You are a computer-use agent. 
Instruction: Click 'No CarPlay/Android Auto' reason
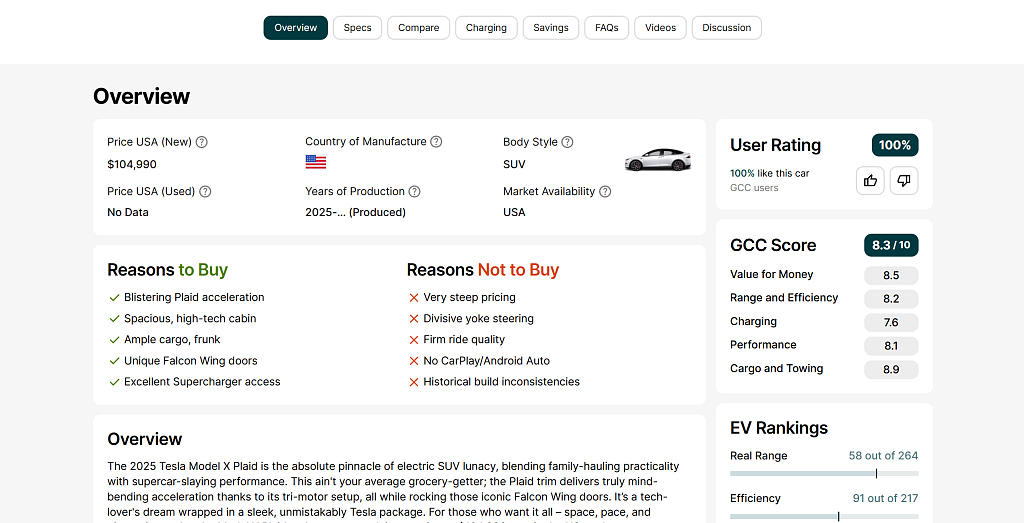point(487,360)
